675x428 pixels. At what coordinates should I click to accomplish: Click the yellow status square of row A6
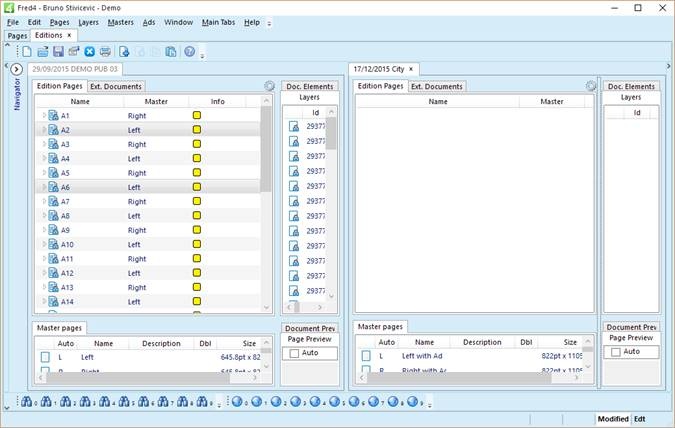click(197, 187)
